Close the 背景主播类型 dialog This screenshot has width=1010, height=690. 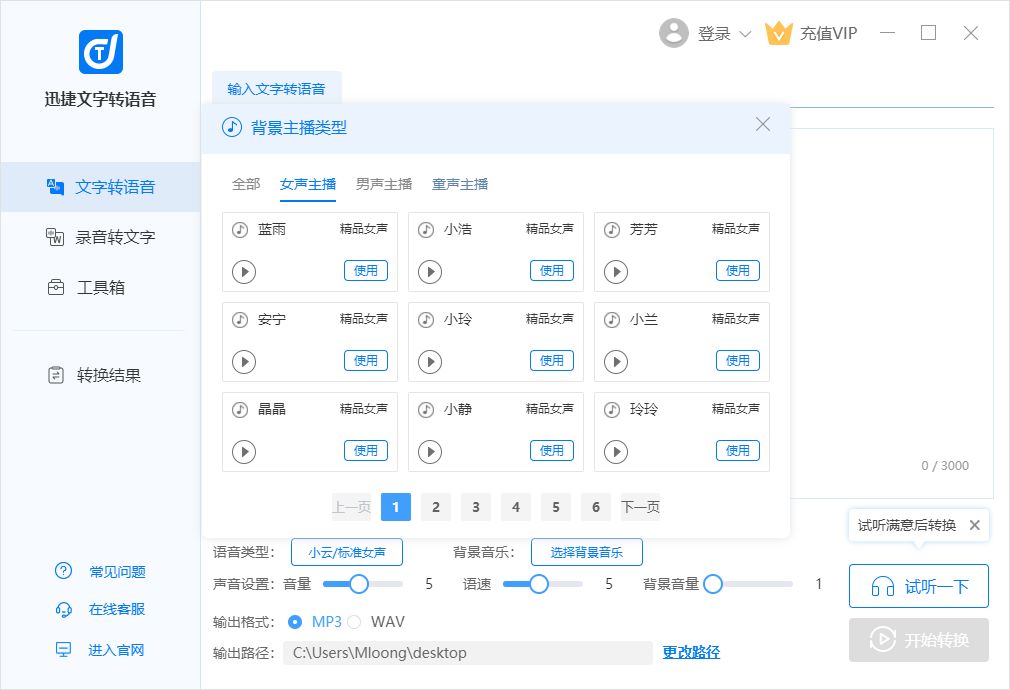pyautogui.click(x=763, y=124)
